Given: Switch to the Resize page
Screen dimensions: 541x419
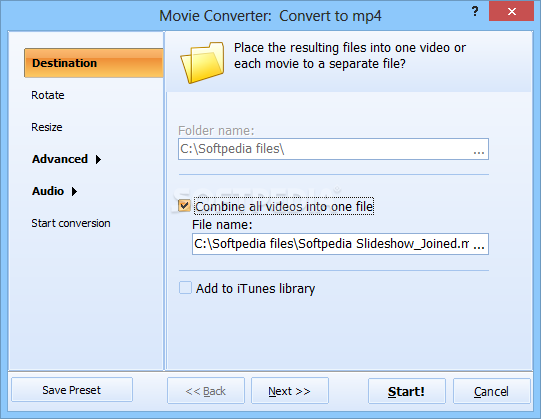Looking at the screenshot, I should pos(47,127).
